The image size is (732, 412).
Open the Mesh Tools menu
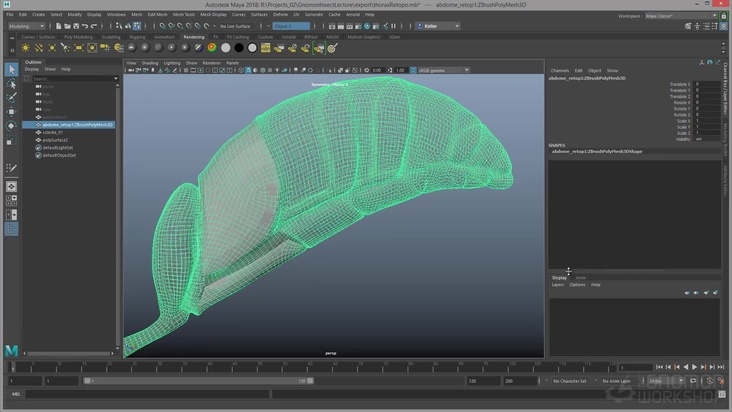tap(183, 15)
